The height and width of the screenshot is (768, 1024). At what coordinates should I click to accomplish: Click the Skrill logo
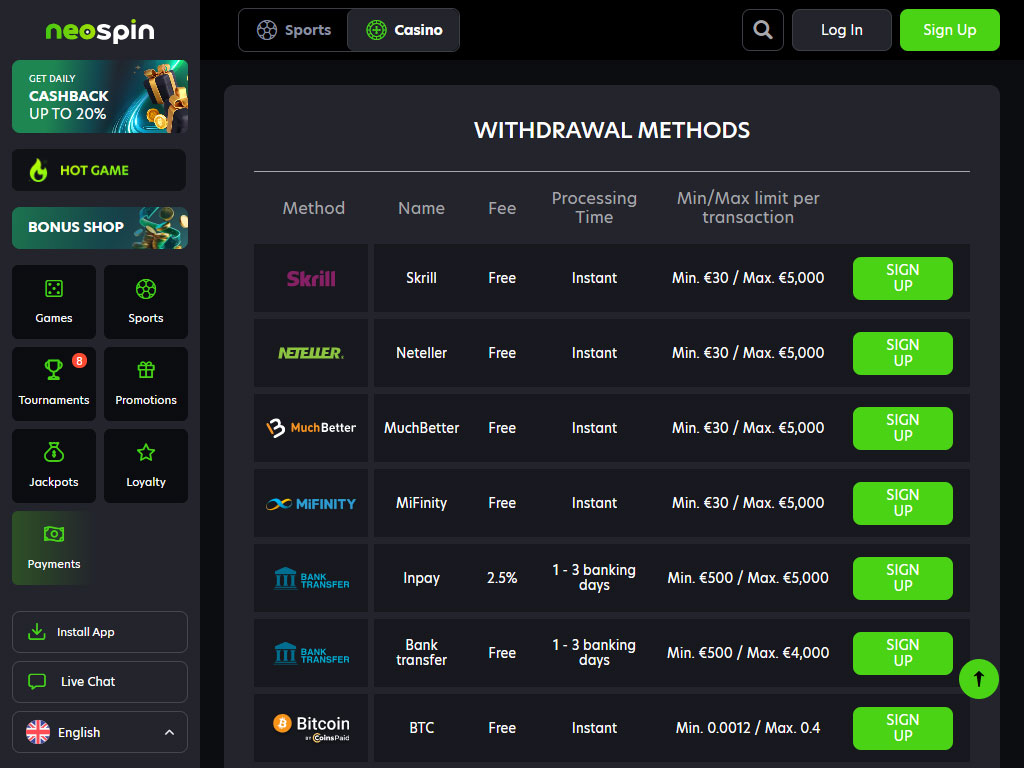[311, 279]
